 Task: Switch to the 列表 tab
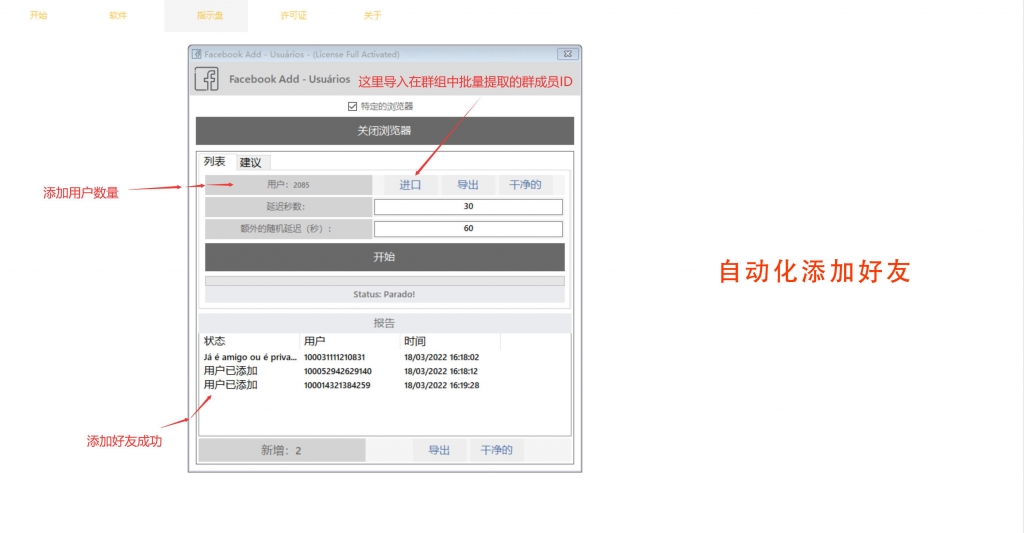tap(214, 161)
